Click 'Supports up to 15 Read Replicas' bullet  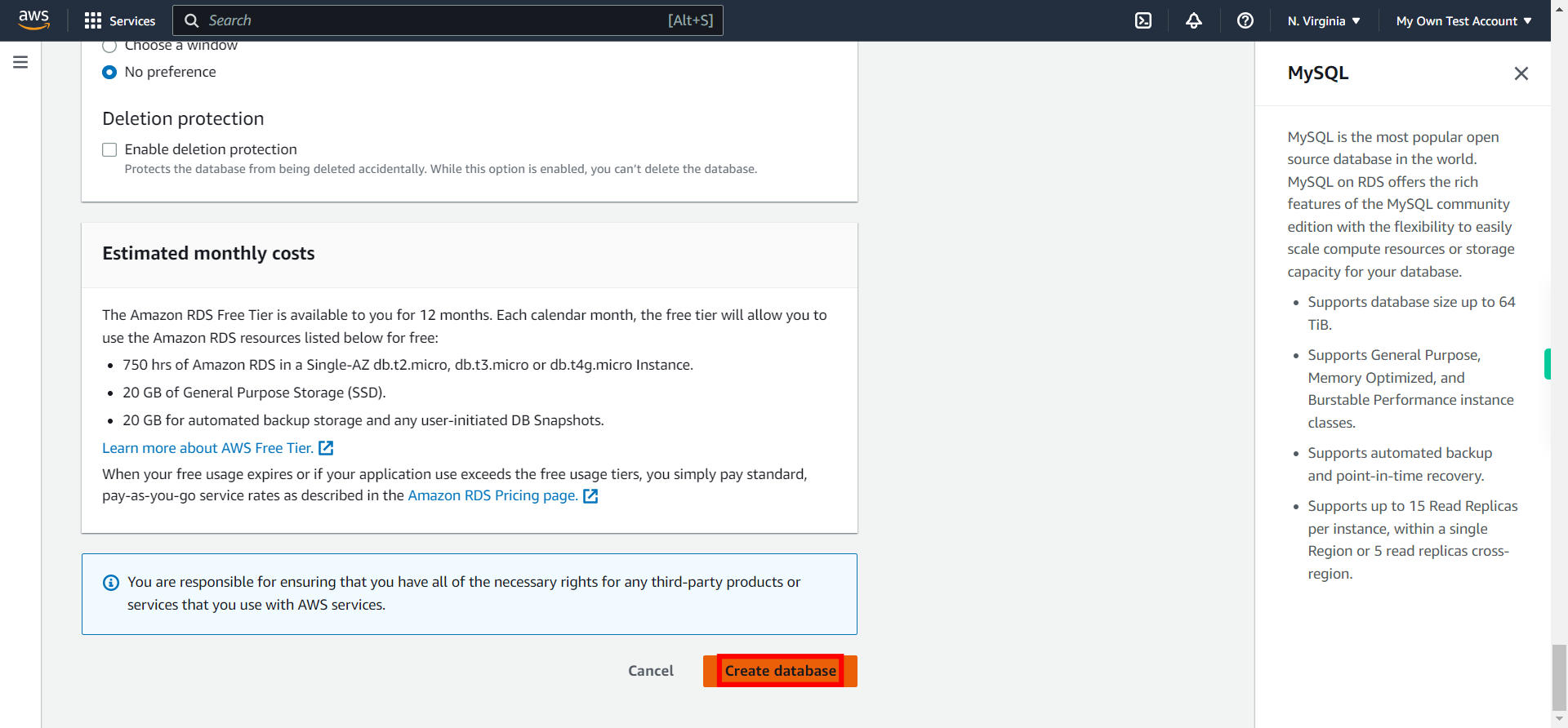click(x=1413, y=539)
